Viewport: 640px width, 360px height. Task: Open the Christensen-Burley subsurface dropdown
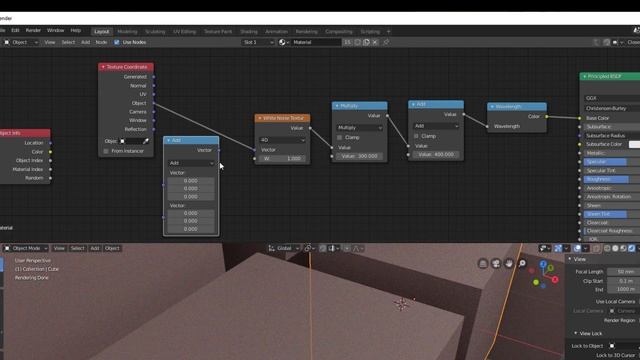coord(611,109)
